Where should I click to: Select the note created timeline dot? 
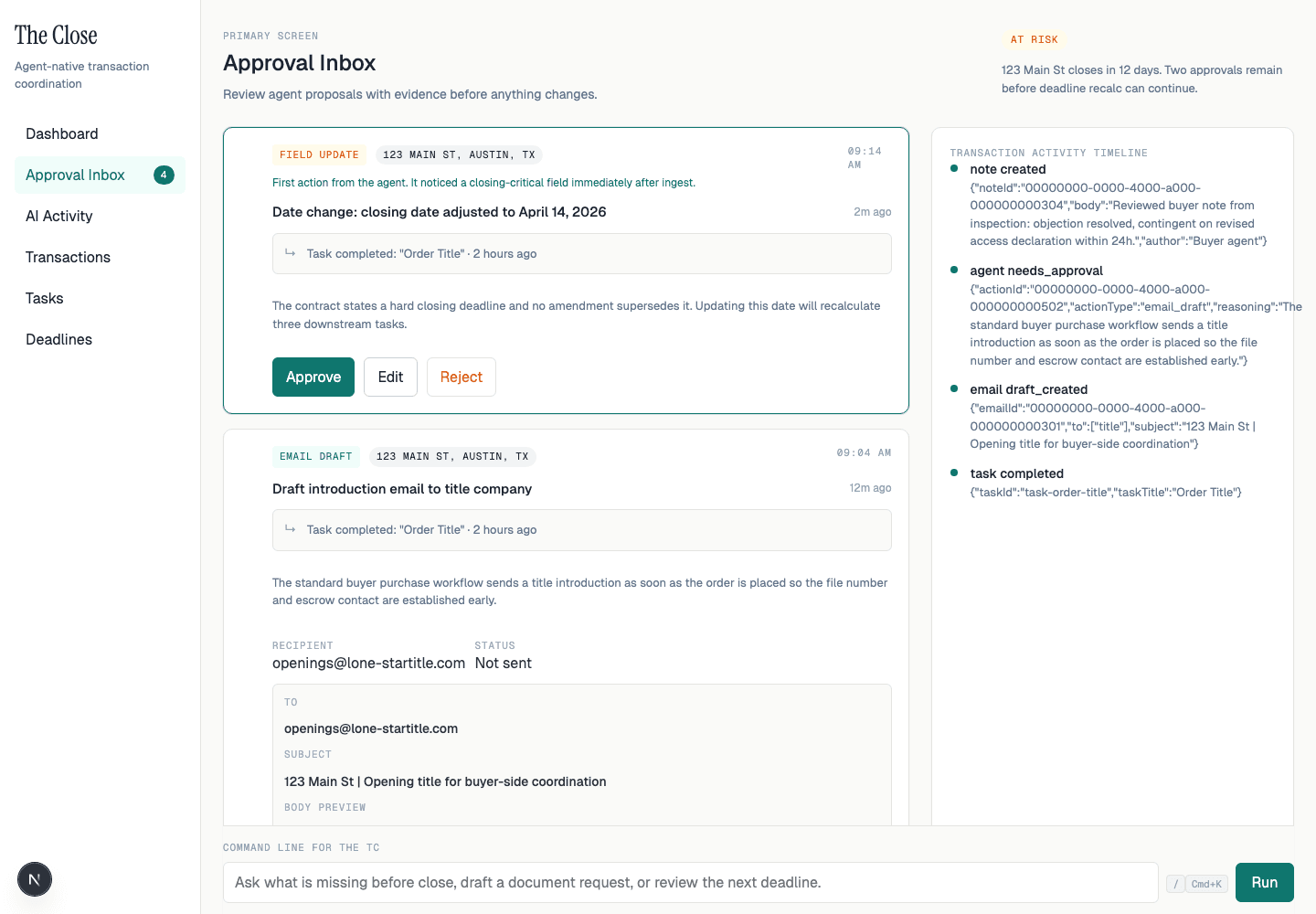click(x=956, y=169)
